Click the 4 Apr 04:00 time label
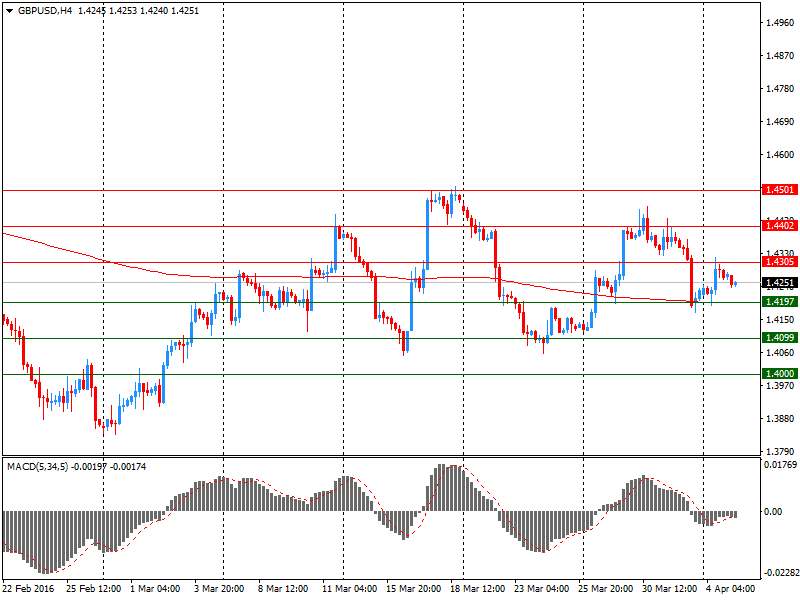800x600 pixels. [731, 588]
